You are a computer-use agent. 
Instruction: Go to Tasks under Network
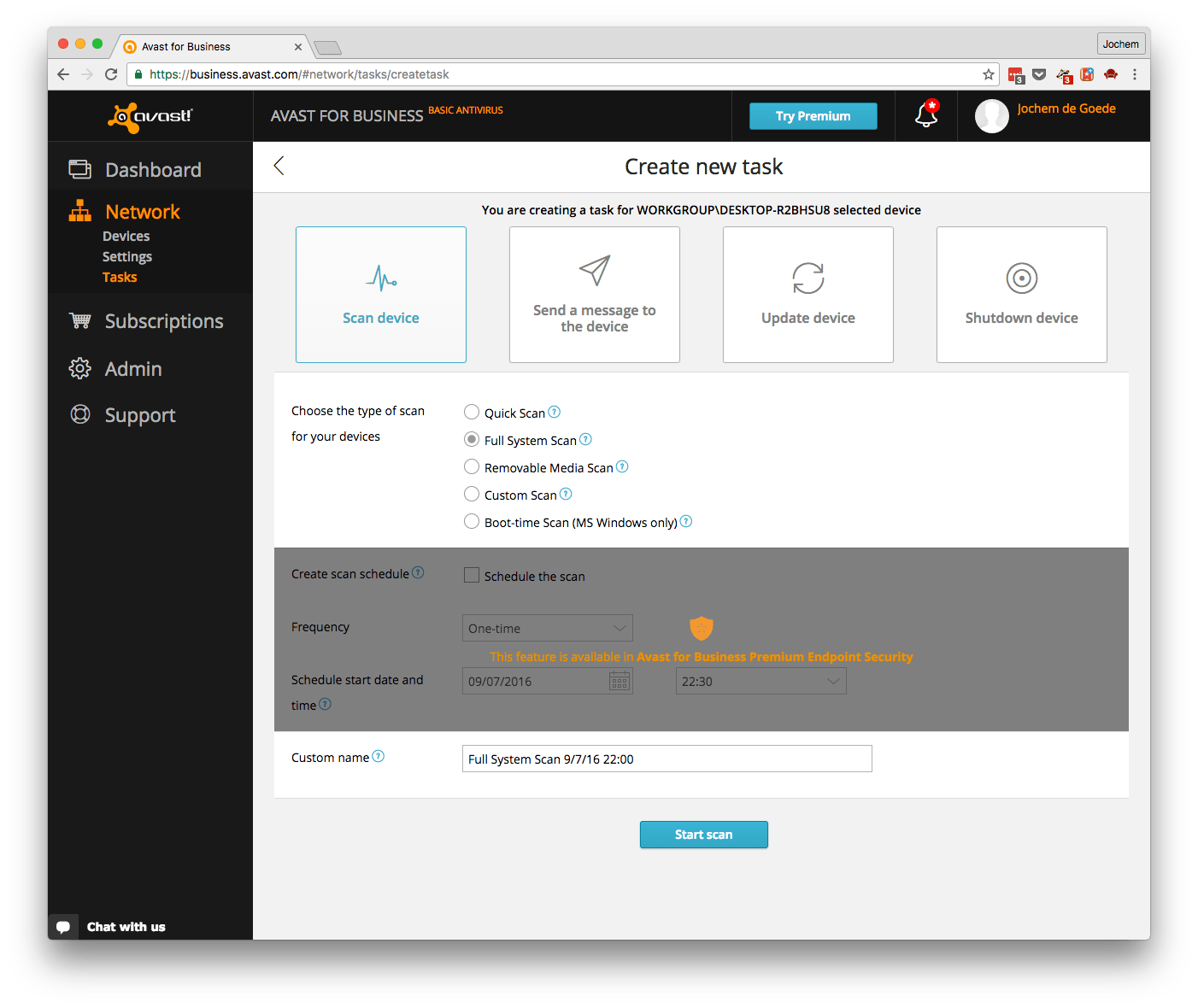tap(120, 277)
